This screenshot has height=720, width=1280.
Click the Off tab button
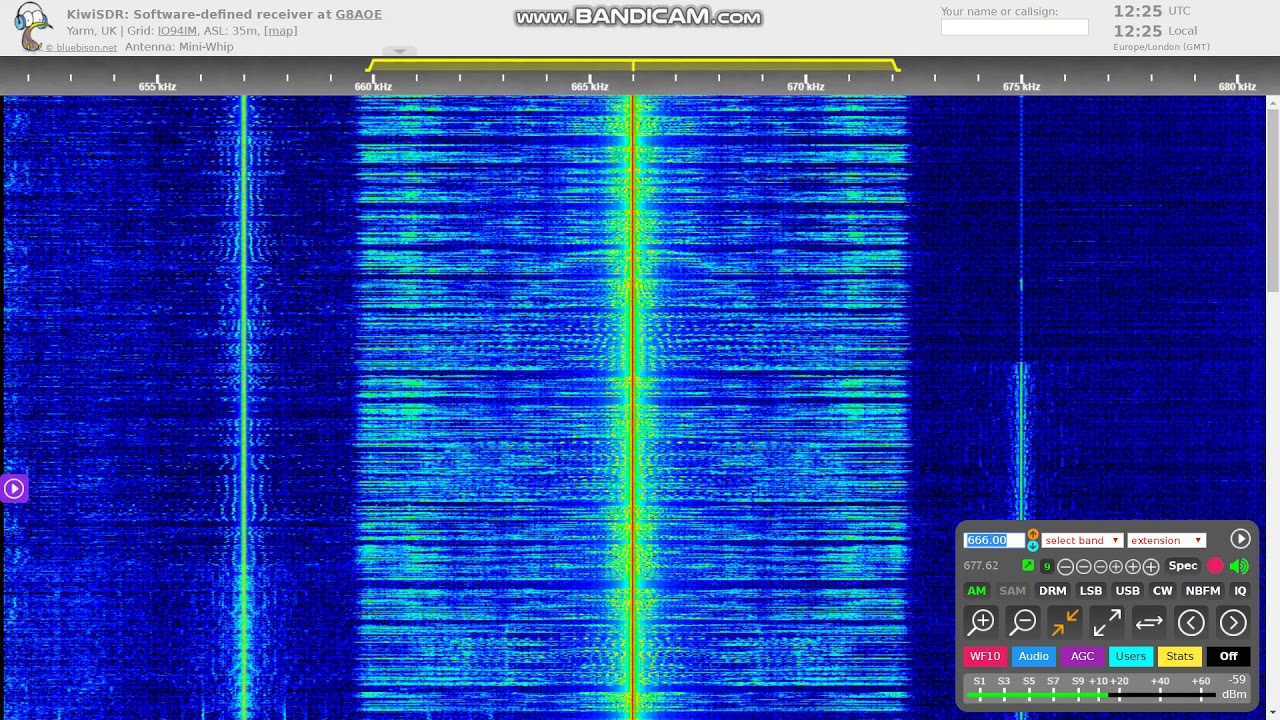[1229, 656]
